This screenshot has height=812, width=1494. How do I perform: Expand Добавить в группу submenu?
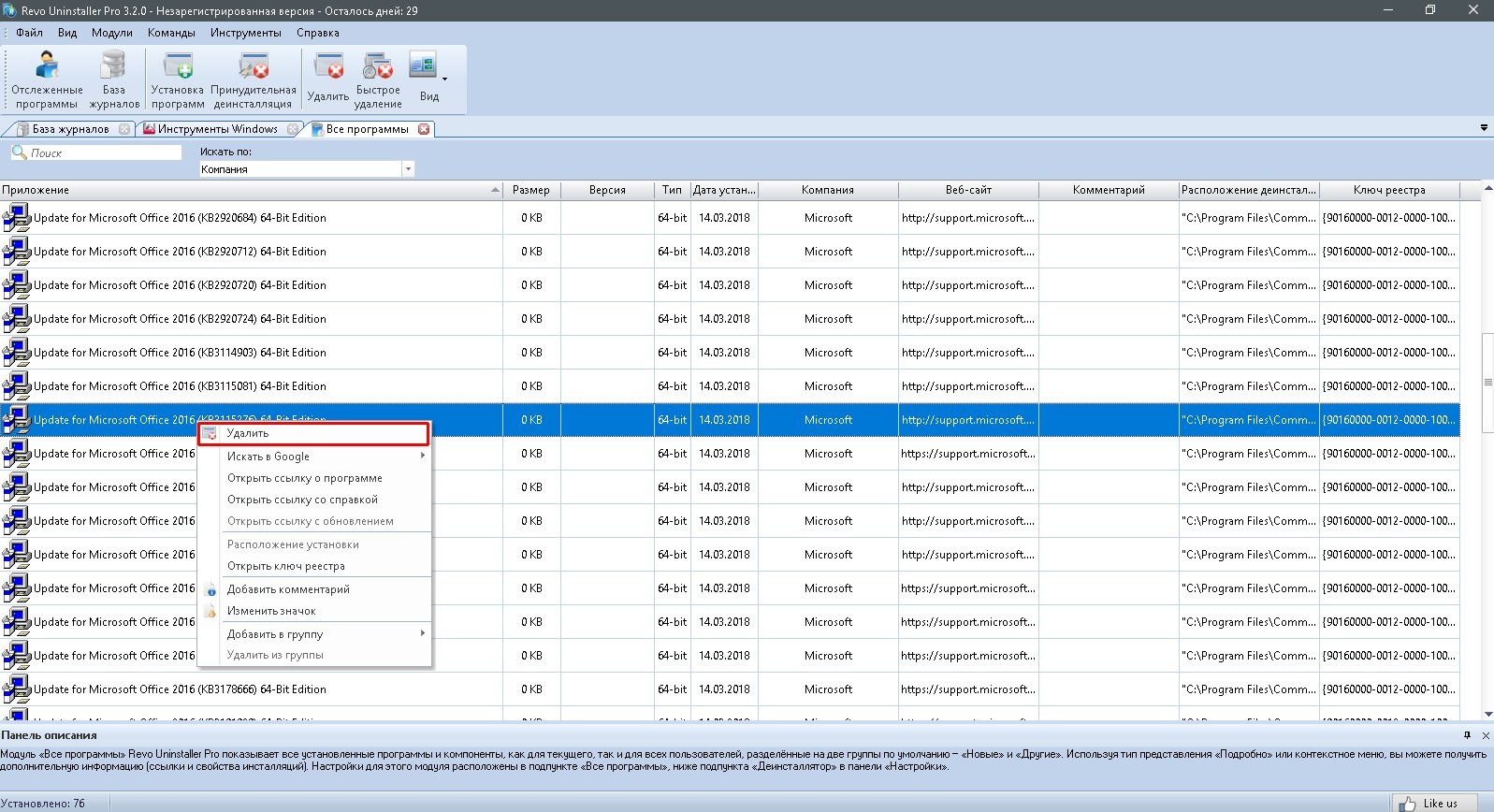(x=313, y=634)
